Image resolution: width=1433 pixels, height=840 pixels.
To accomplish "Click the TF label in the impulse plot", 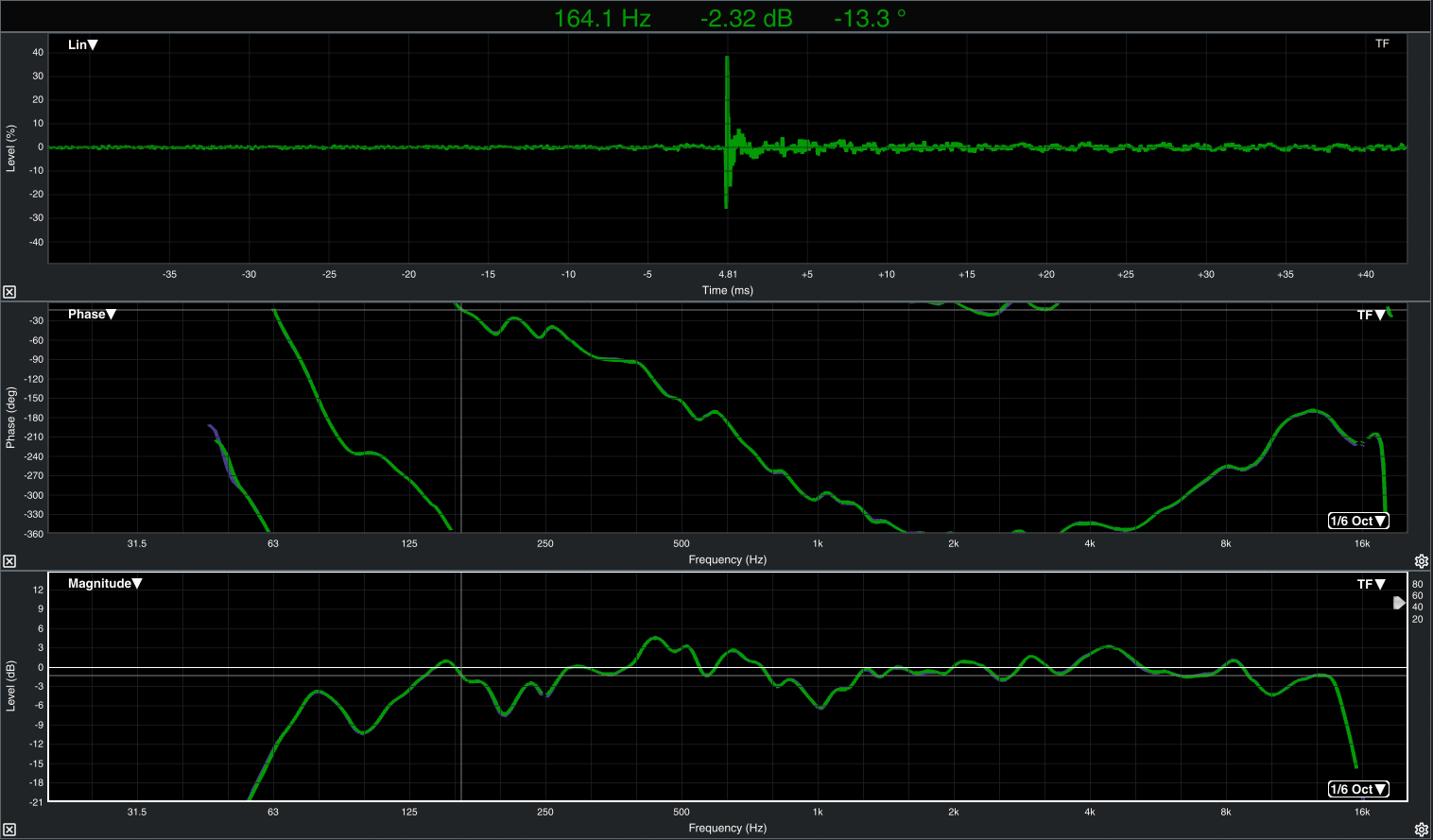I will 1382,43.
